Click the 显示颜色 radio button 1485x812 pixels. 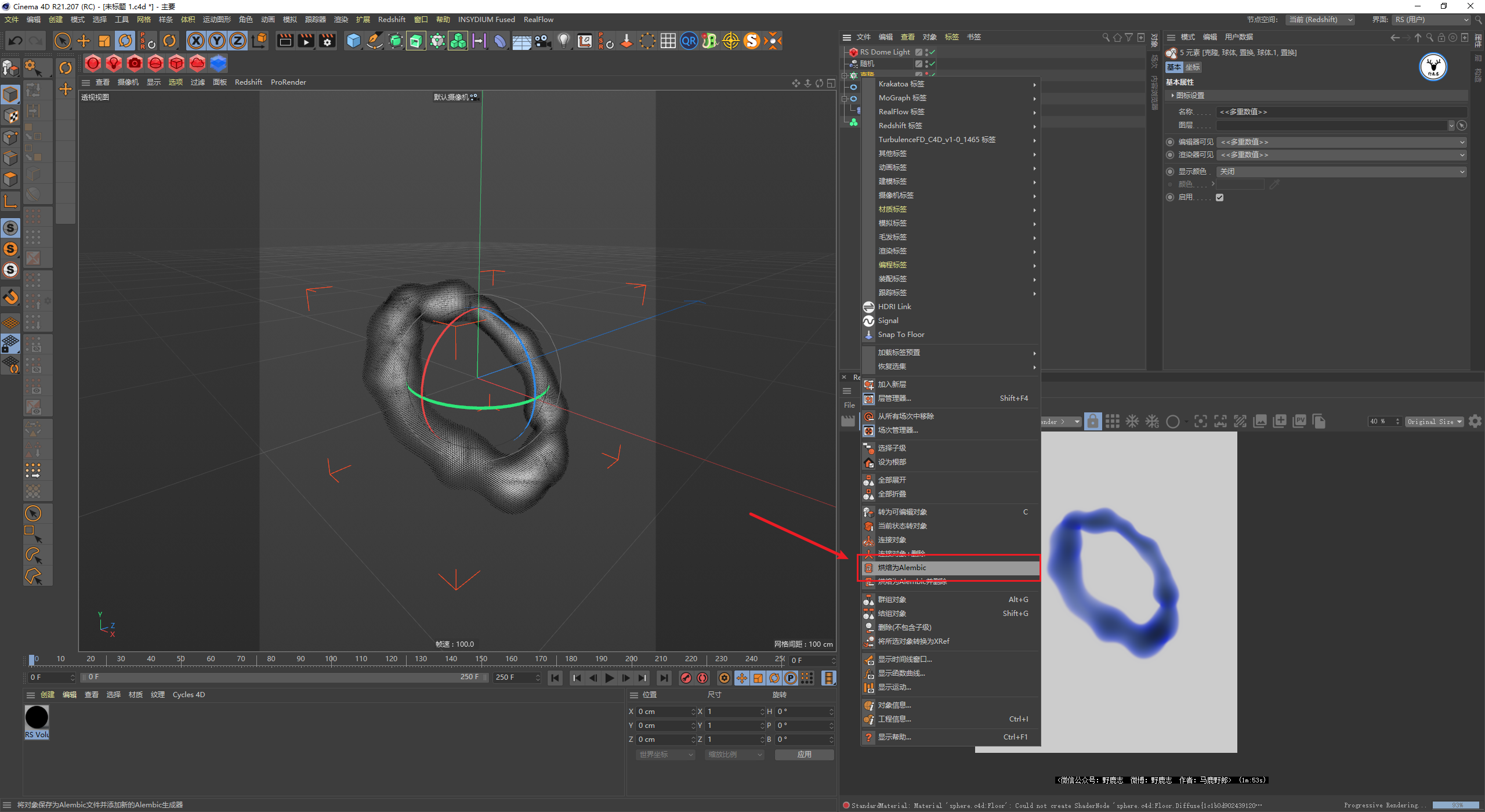tap(1170, 172)
